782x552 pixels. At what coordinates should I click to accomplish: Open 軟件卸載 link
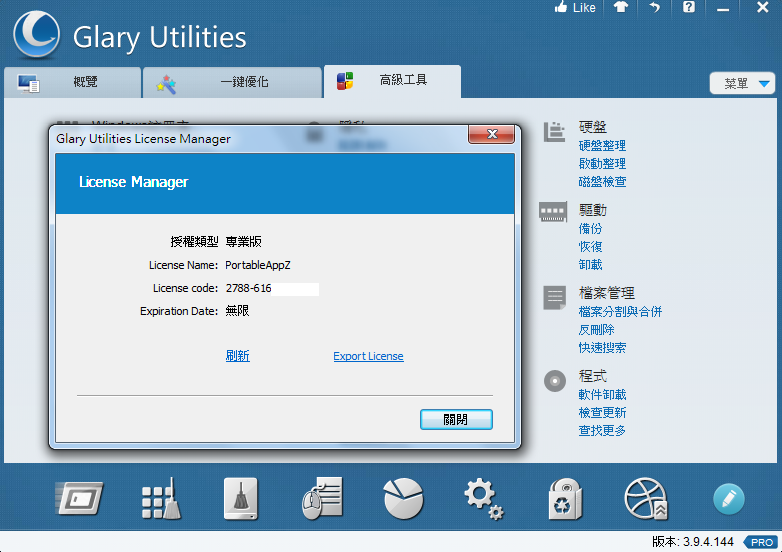(602, 394)
